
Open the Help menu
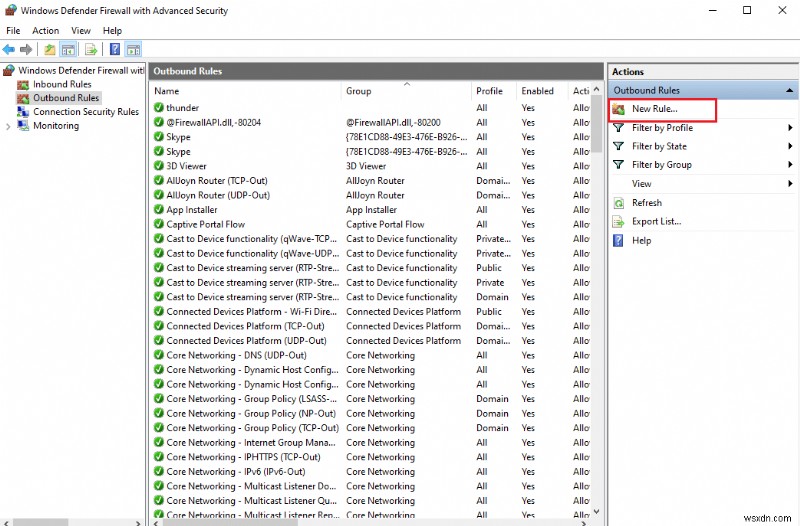(112, 31)
